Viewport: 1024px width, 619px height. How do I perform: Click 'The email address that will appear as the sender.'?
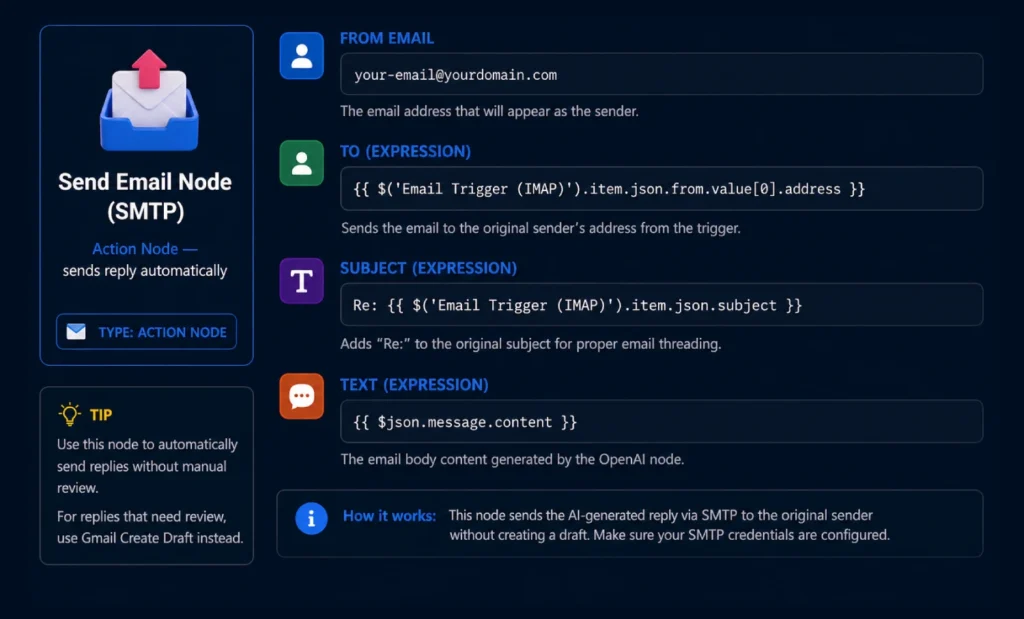click(x=489, y=111)
